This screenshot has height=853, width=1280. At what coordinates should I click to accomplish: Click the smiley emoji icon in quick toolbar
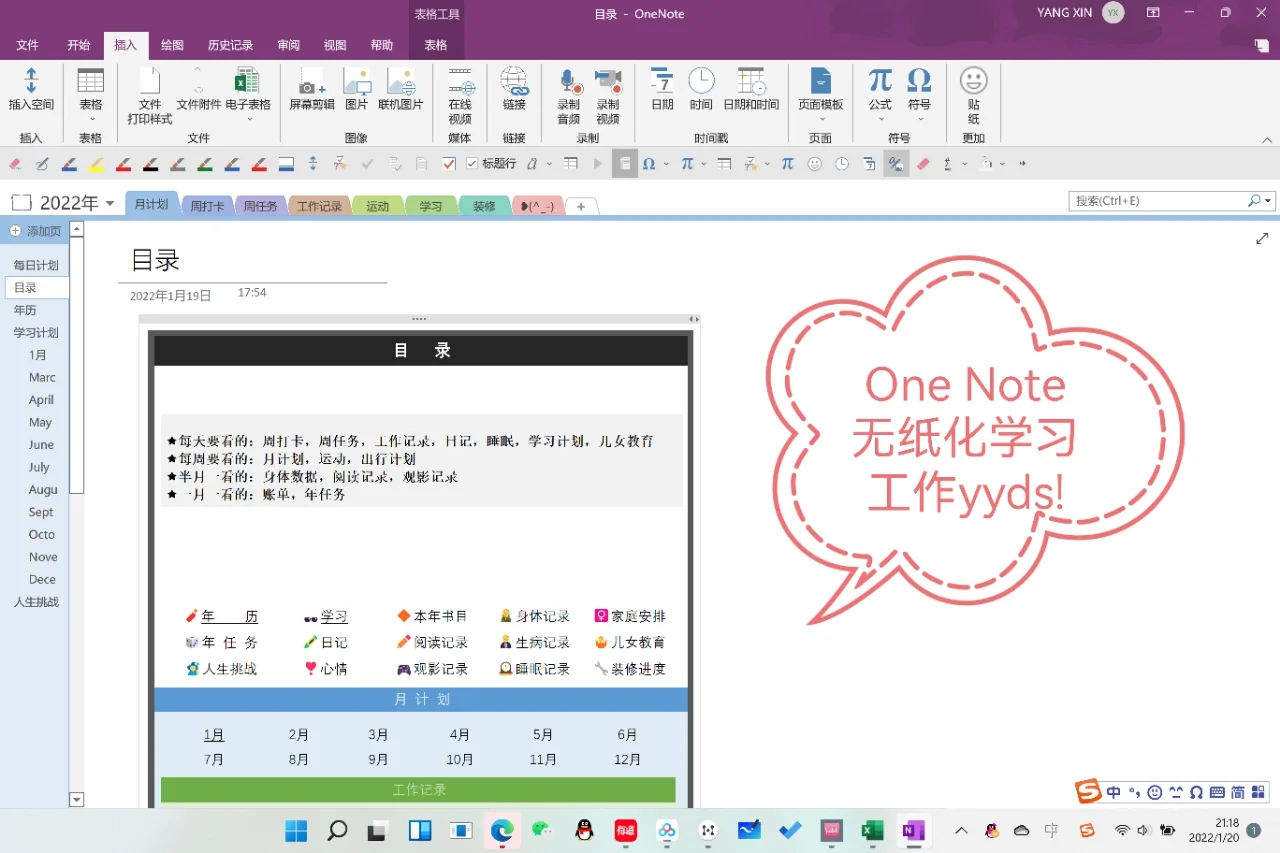815,164
